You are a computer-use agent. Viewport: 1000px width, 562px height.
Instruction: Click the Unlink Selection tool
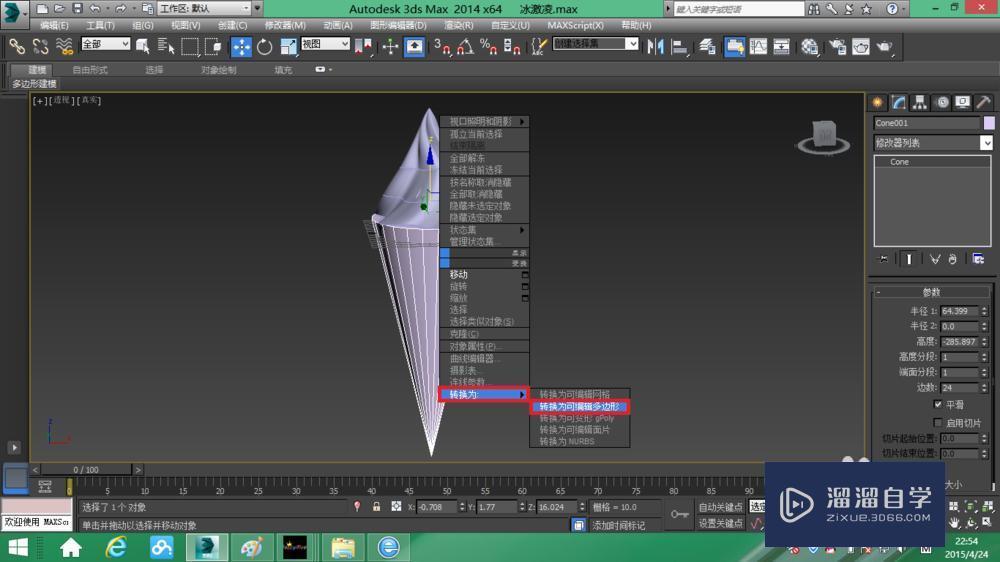tap(41, 47)
